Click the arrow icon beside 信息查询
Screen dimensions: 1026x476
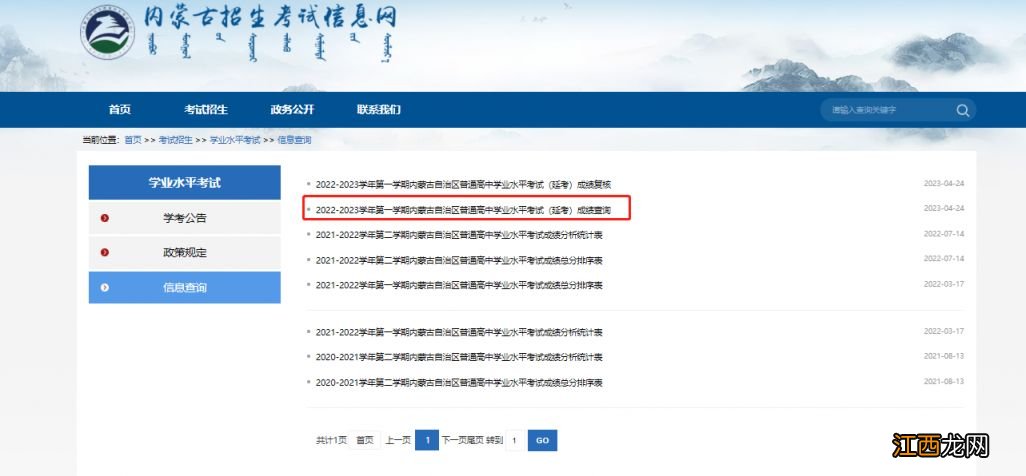(x=105, y=287)
